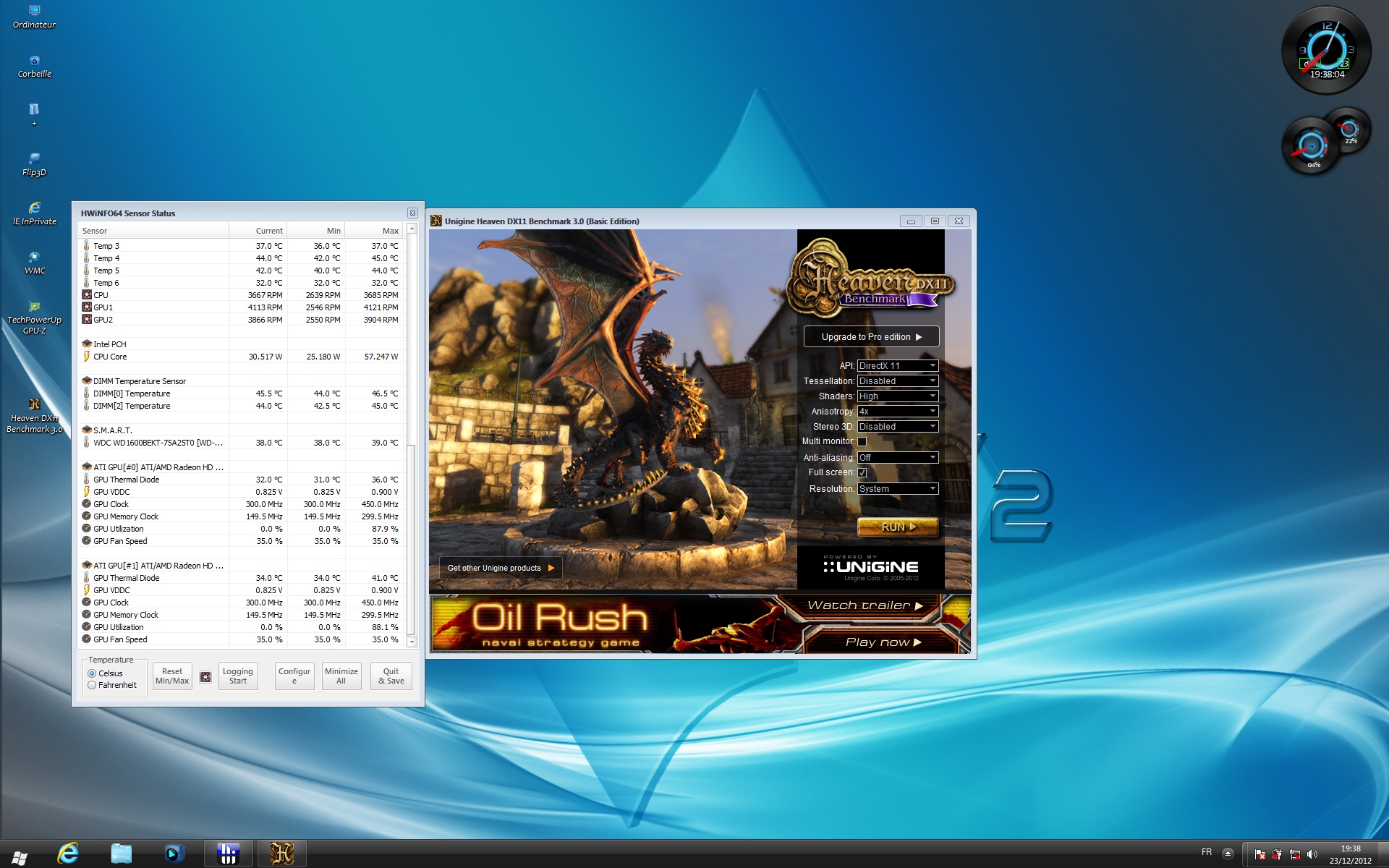Click the Action Center flag tray icon
Viewport: 1389px width, 868px height.
[x=1260, y=854]
